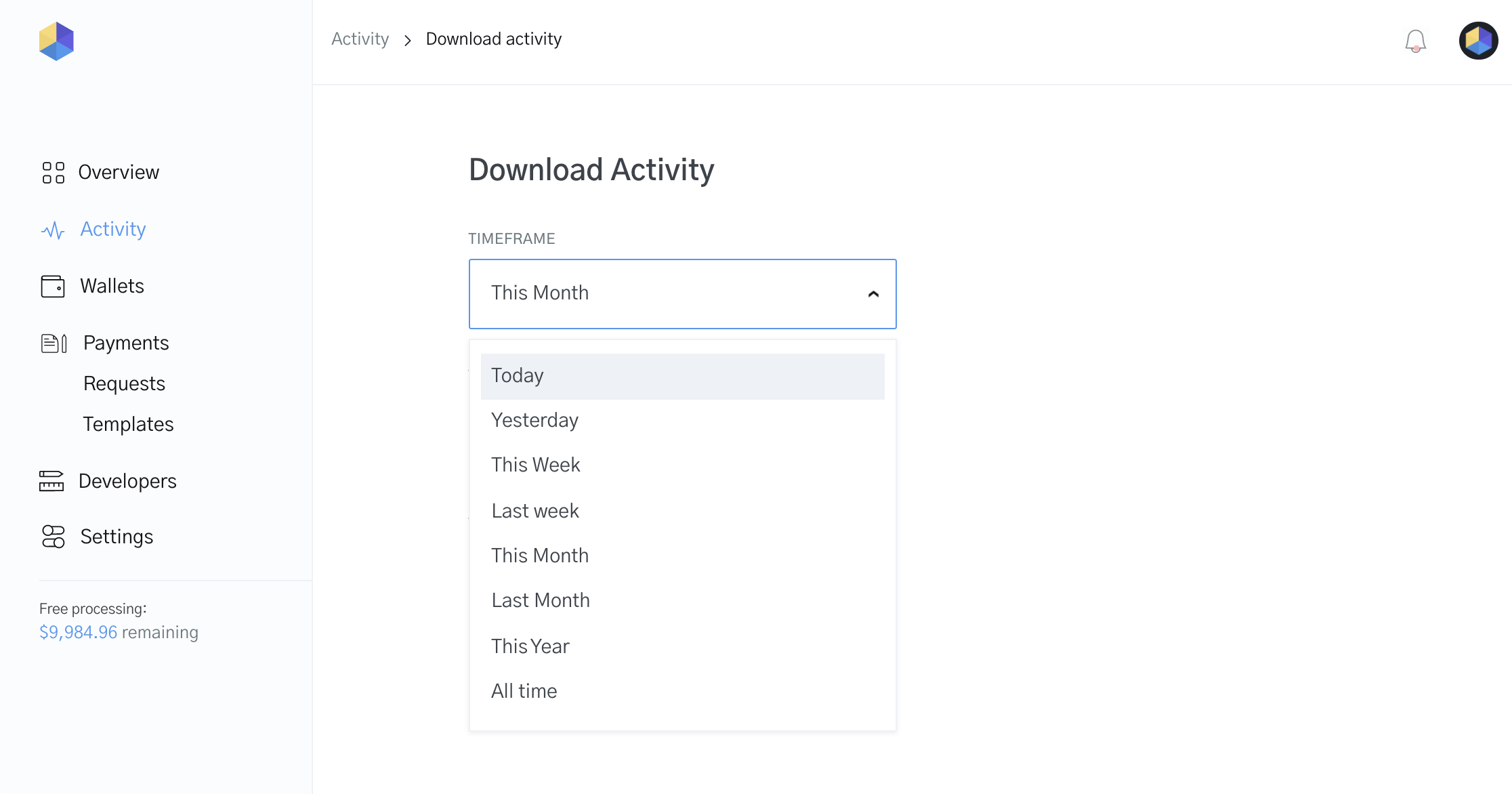Select This Week option
Viewport: 1512px width, 794px height.
pyautogui.click(x=682, y=465)
